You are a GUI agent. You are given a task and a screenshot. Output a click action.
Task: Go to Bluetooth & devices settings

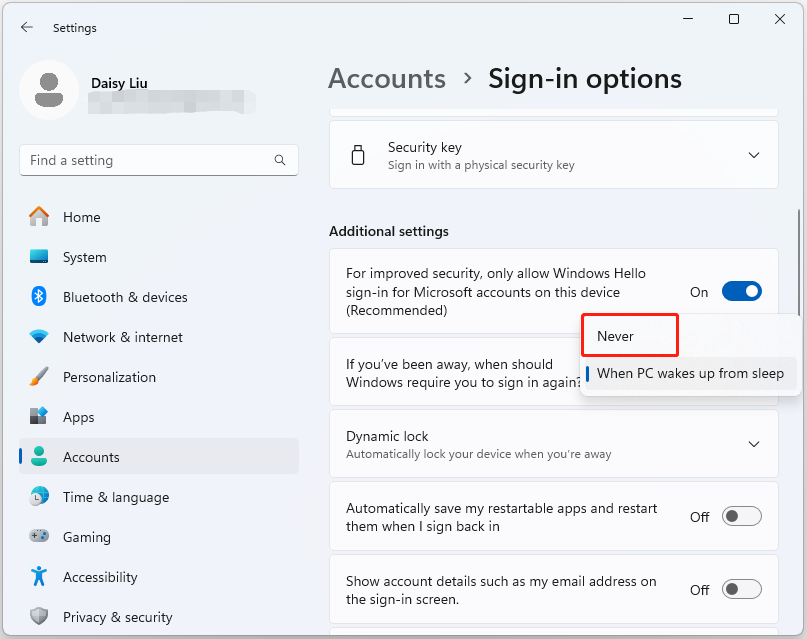pyautogui.click(x=159, y=297)
